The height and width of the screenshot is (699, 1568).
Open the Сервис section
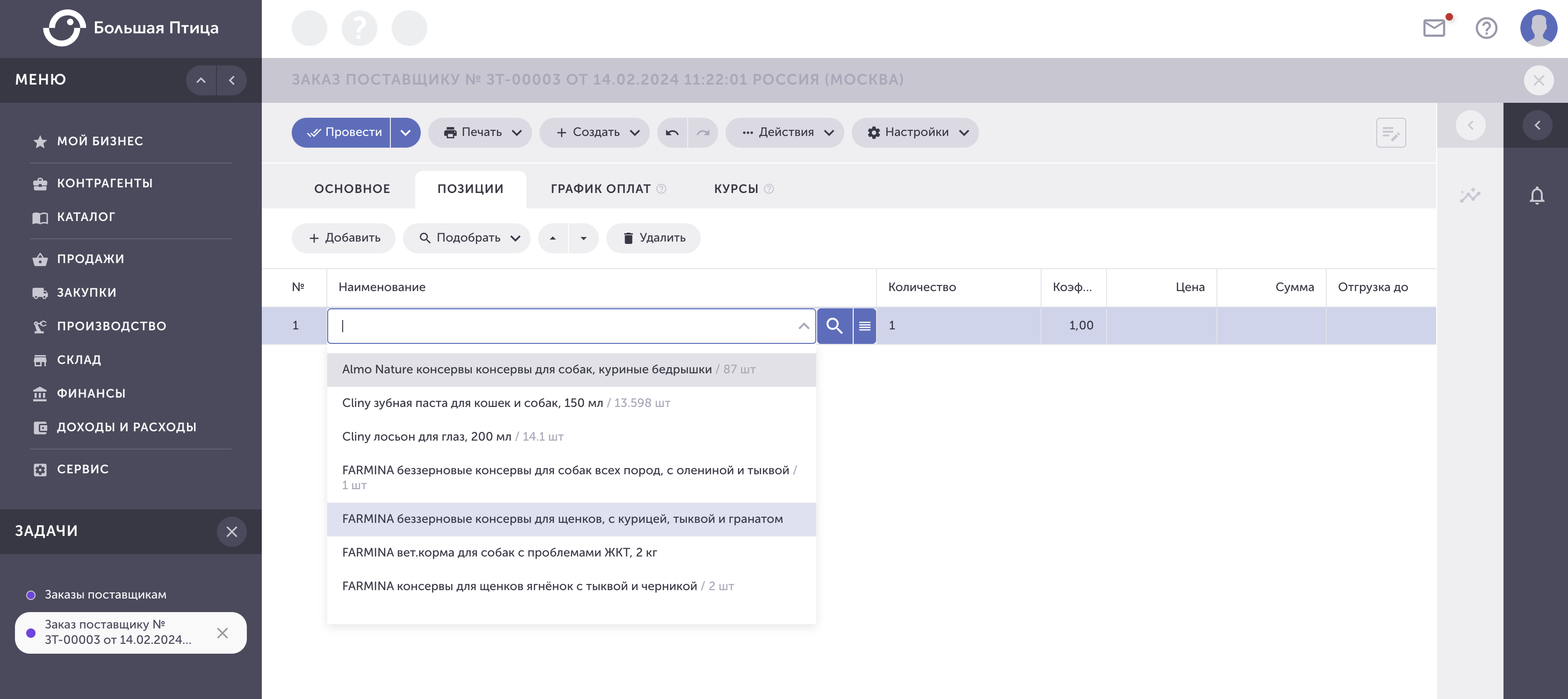point(71,469)
